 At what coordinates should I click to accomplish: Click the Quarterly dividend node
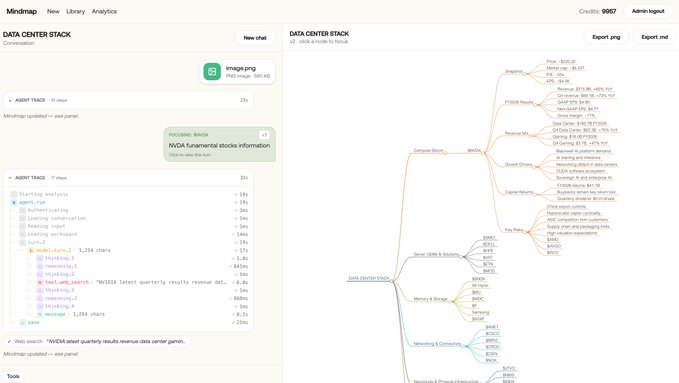tap(585, 199)
